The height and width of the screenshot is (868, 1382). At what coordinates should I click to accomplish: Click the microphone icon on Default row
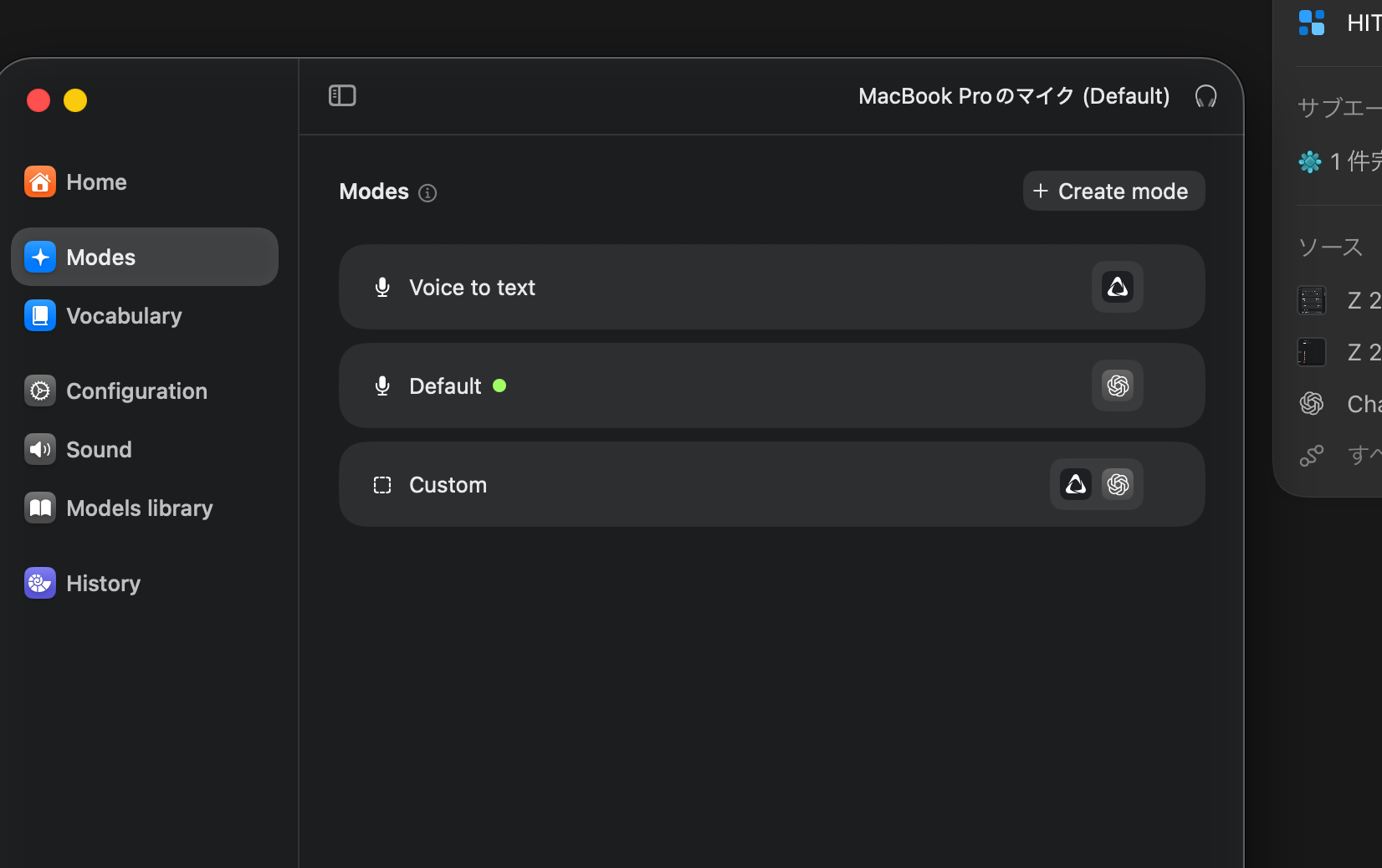[382, 385]
